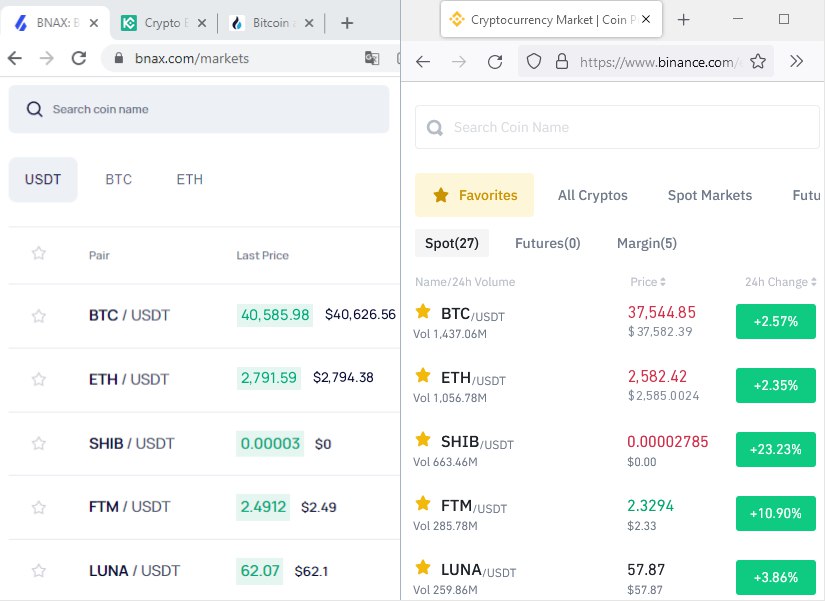Sort the Binance list by Price
Screen dimensions: 825x601
(648, 282)
